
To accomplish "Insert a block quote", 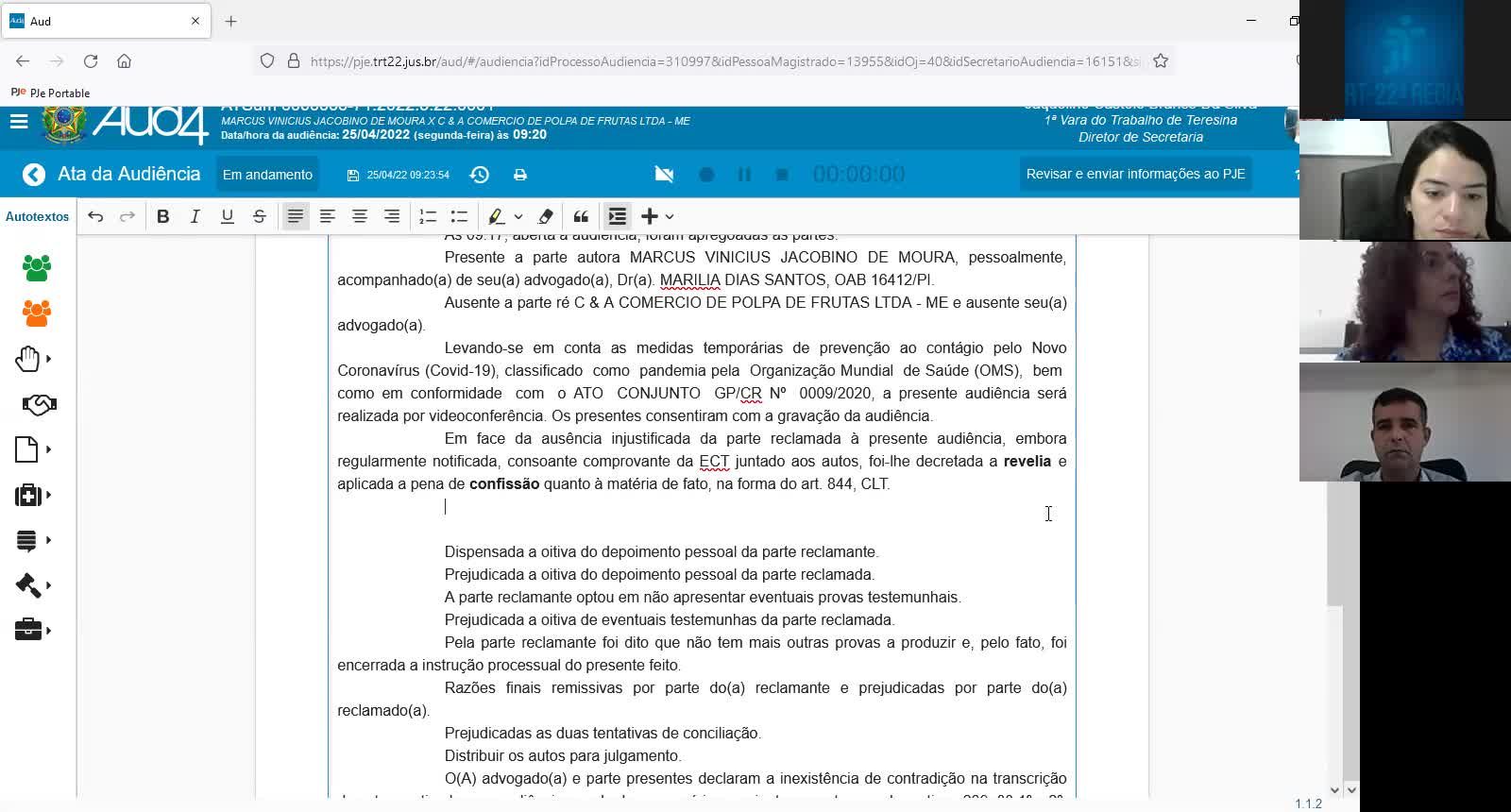I will [x=581, y=216].
